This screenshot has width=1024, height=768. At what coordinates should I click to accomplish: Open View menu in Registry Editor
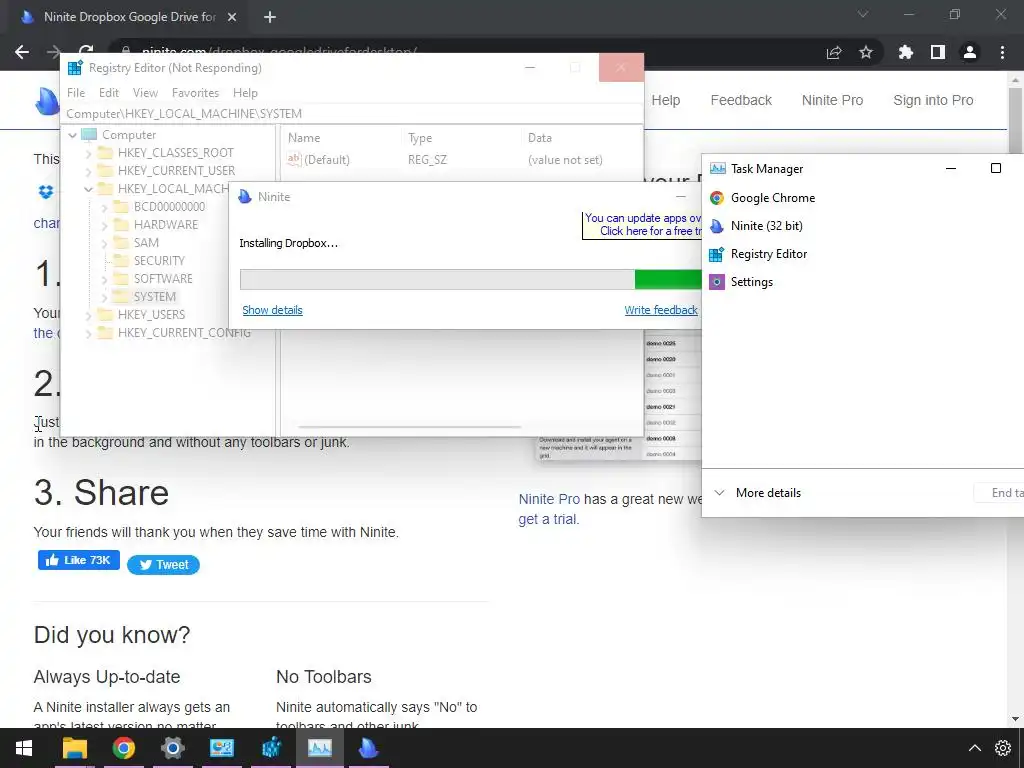pyautogui.click(x=146, y=93)
